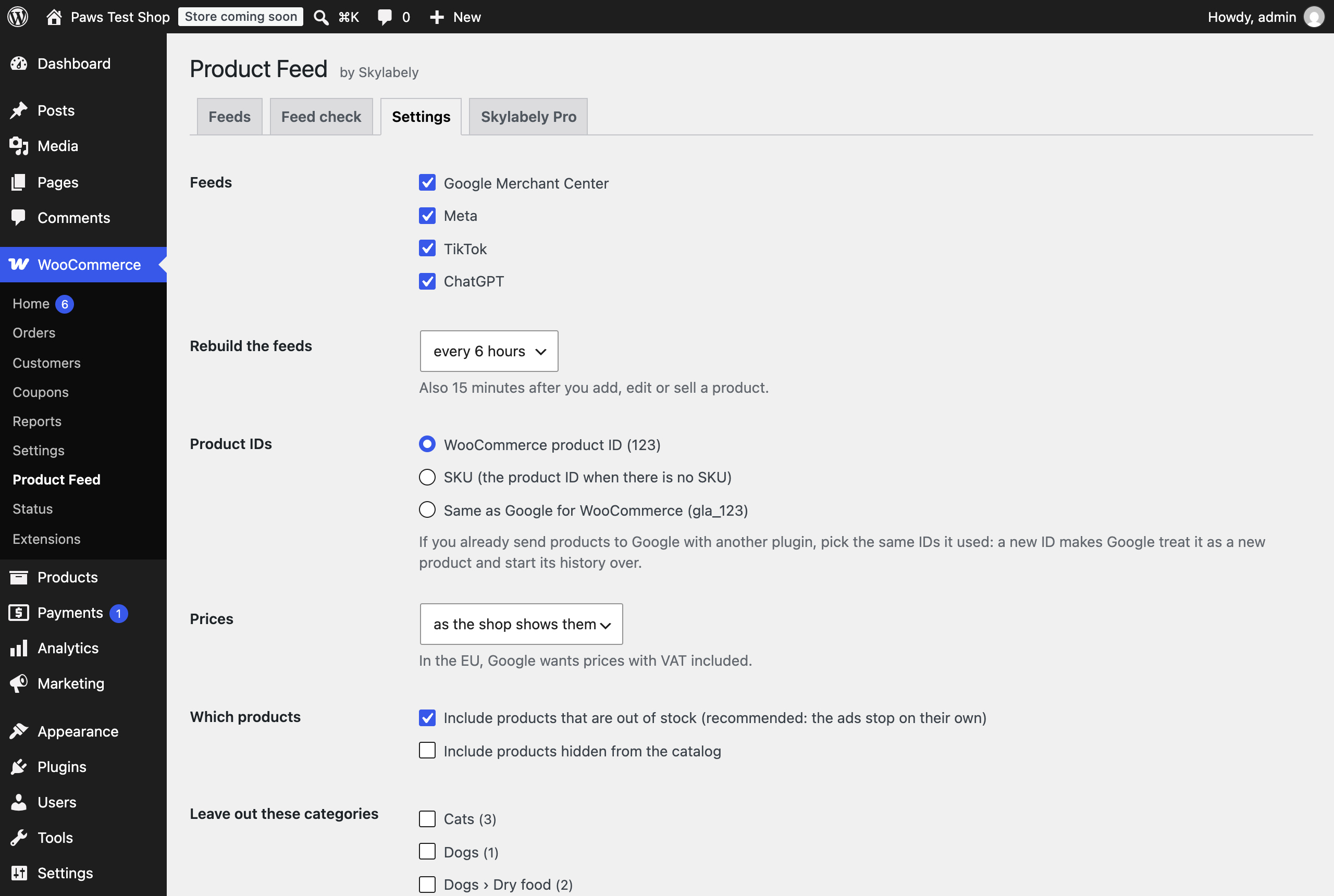This screenshot has height=896, width=1334.
Task: Click the Payments notification badge 1
Action: click(118, 613)
